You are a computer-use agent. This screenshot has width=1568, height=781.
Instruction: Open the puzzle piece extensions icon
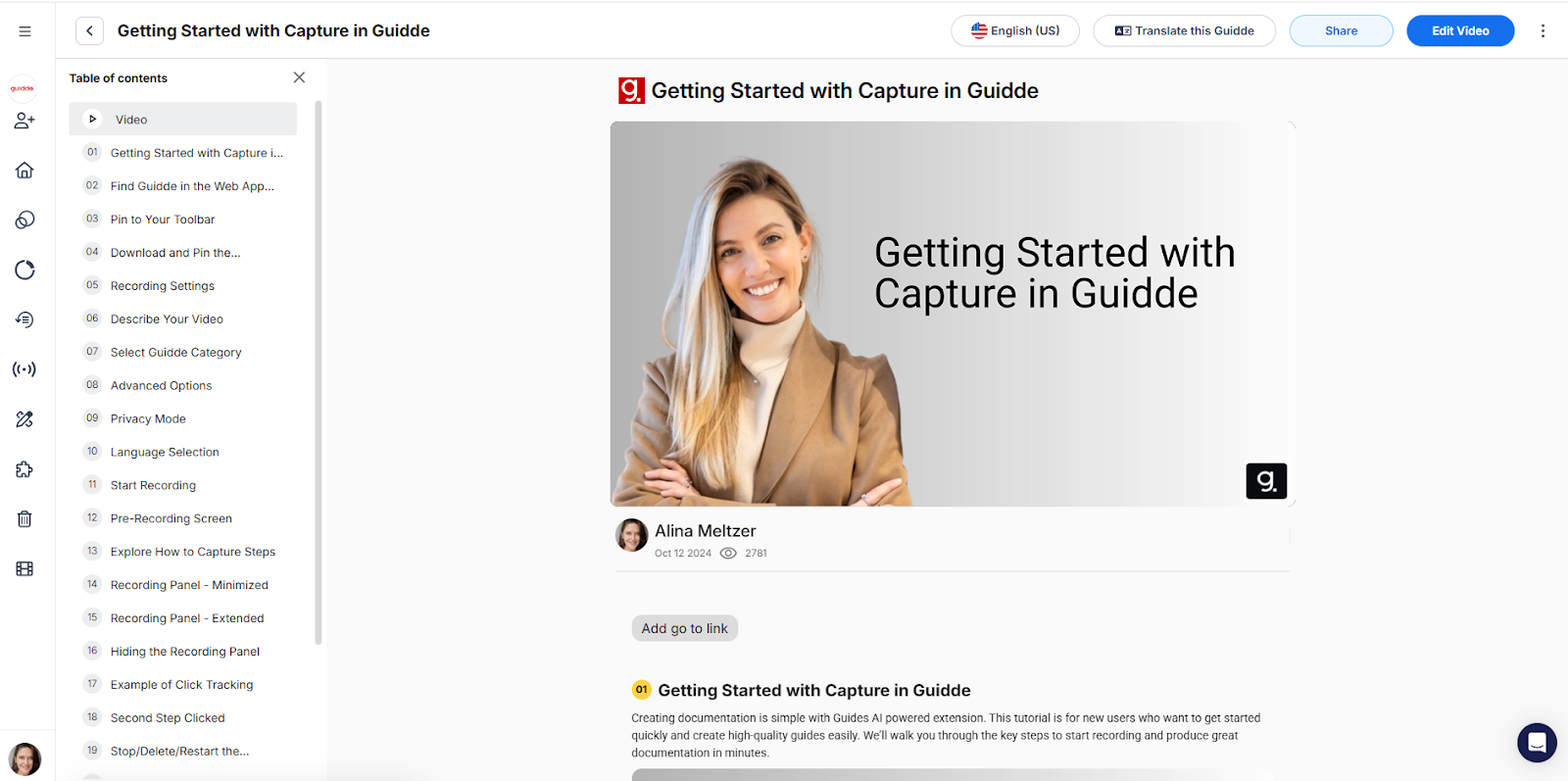tap(24, 469)
